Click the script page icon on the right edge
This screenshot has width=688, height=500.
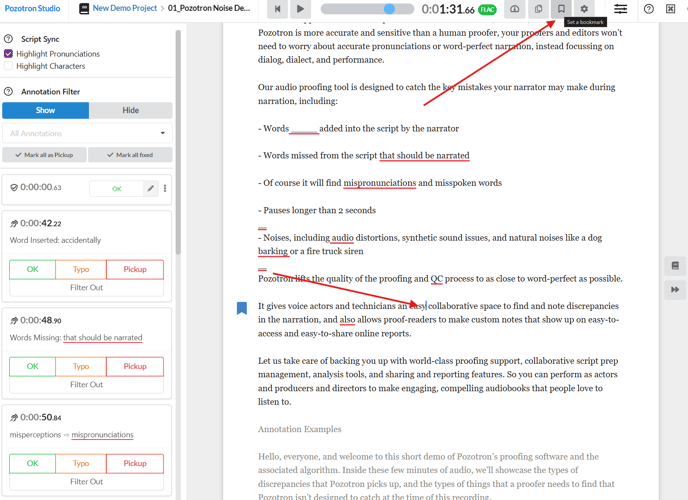coord(675,266)
